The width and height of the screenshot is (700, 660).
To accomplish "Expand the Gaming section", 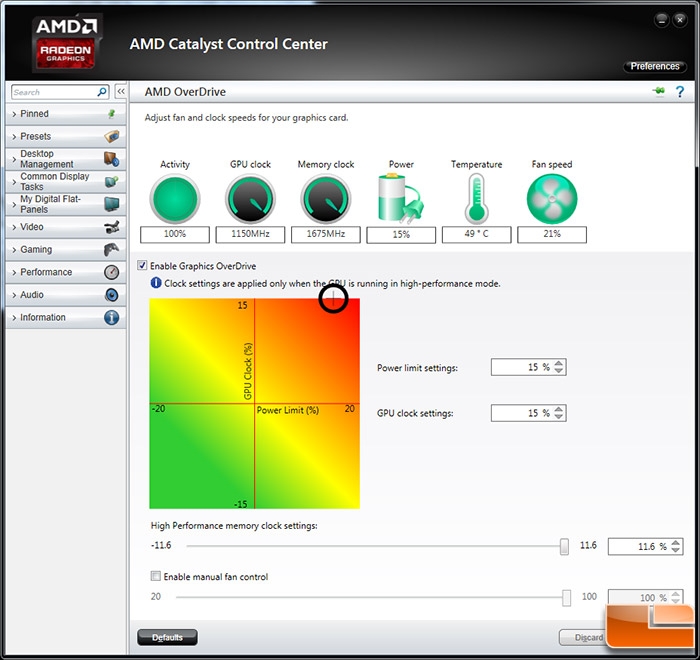I will [x=66, y=249].
